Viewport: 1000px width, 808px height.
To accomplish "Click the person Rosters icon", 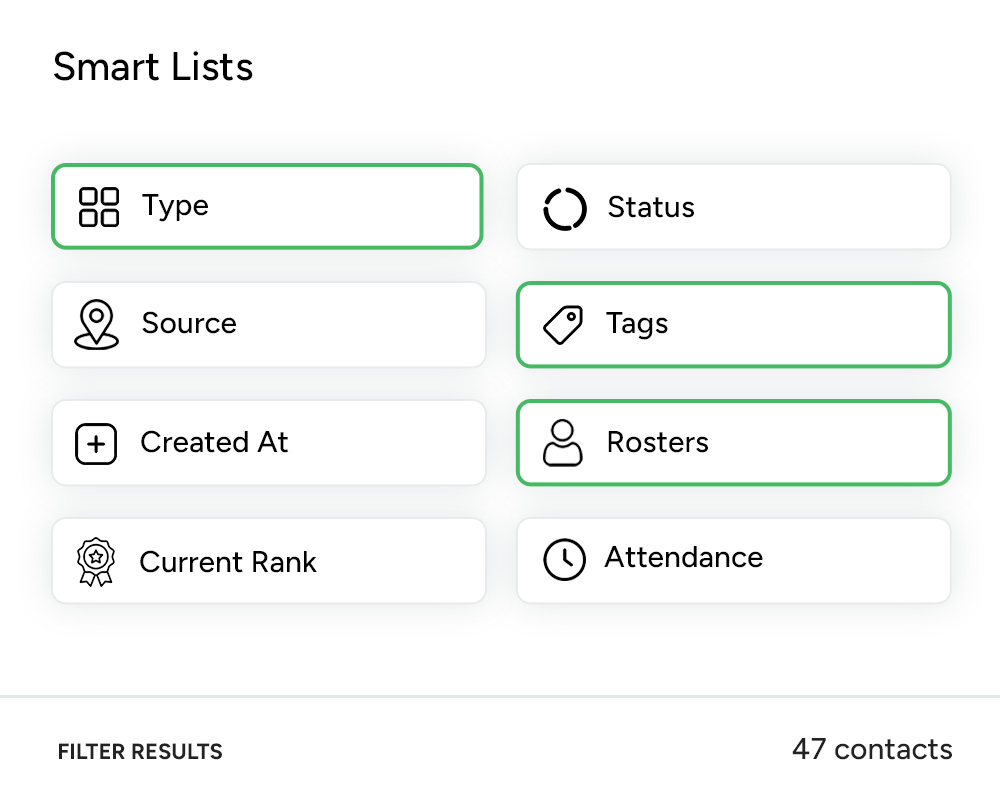I will (563, 443).
